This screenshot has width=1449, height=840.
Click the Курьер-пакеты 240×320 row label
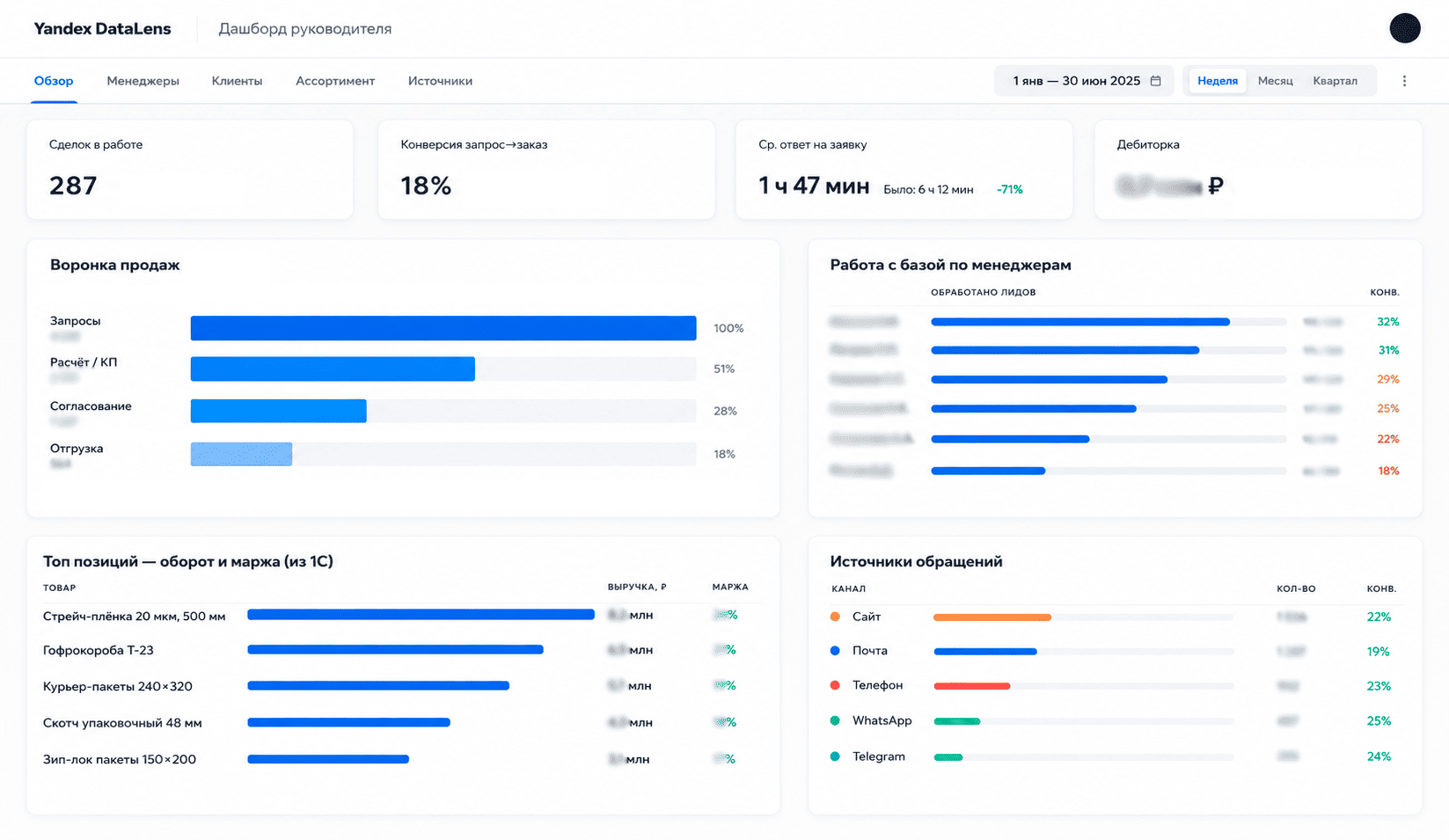[118, 686]
